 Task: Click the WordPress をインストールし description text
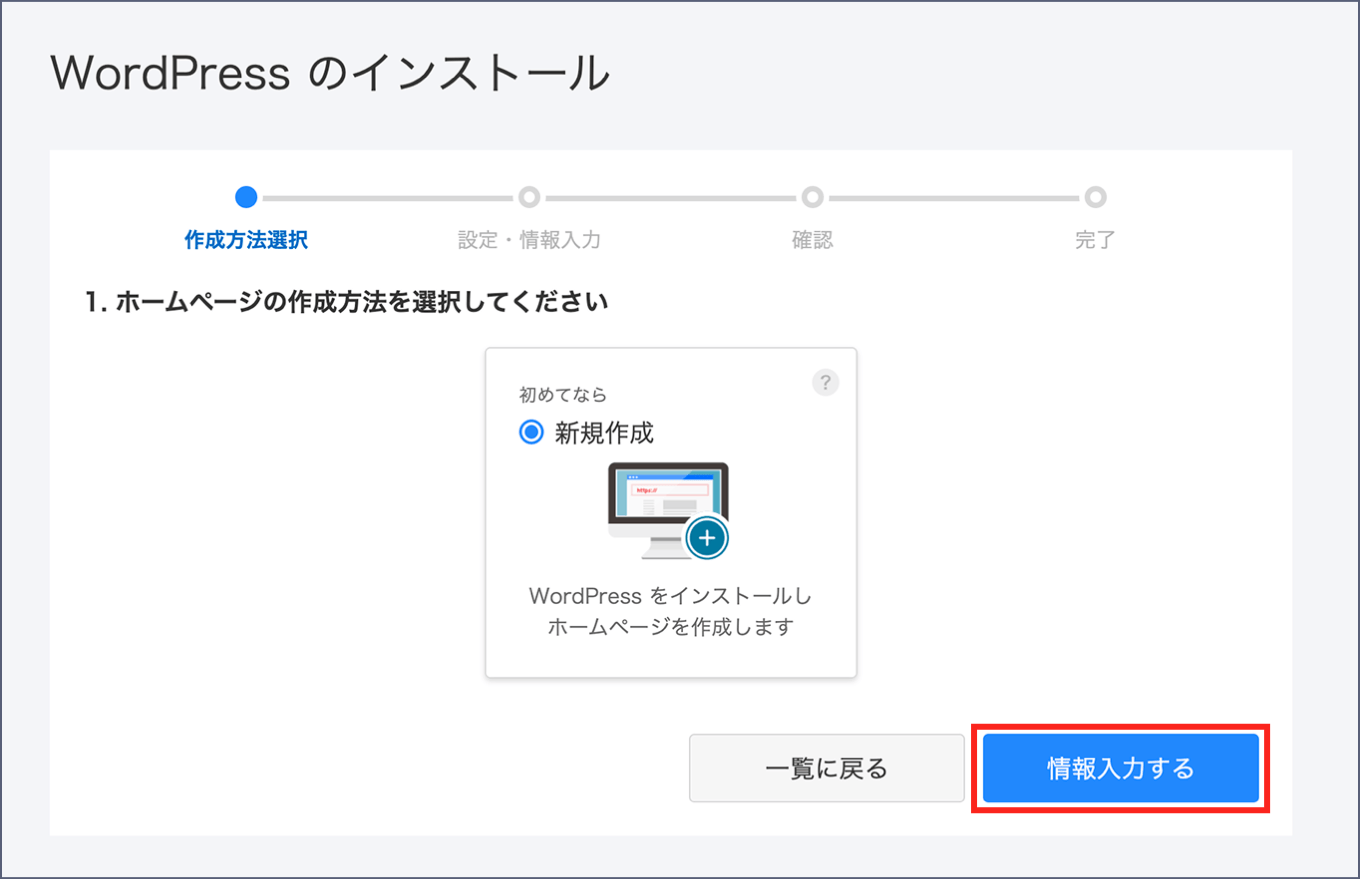tap(670, 596)
